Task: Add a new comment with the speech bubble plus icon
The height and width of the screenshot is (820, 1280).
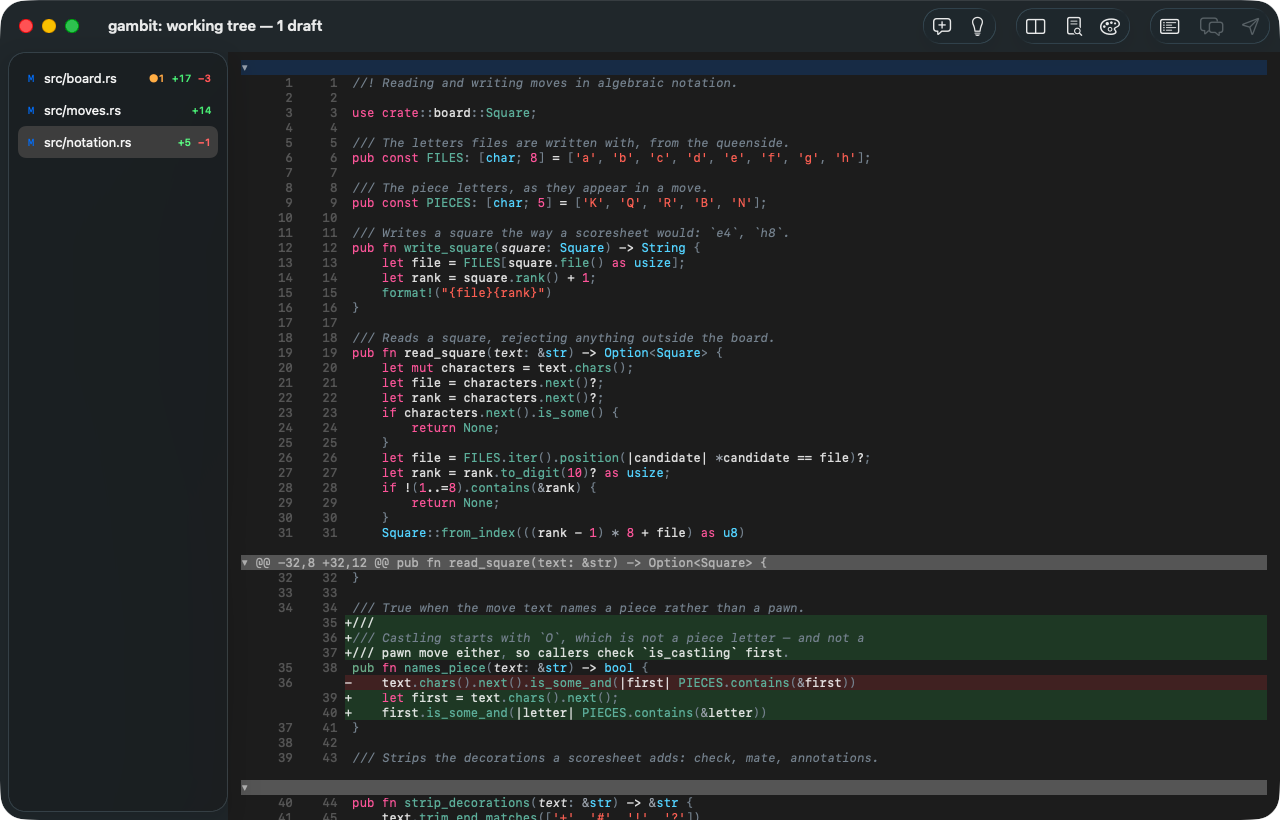Action: pos(942,27)
